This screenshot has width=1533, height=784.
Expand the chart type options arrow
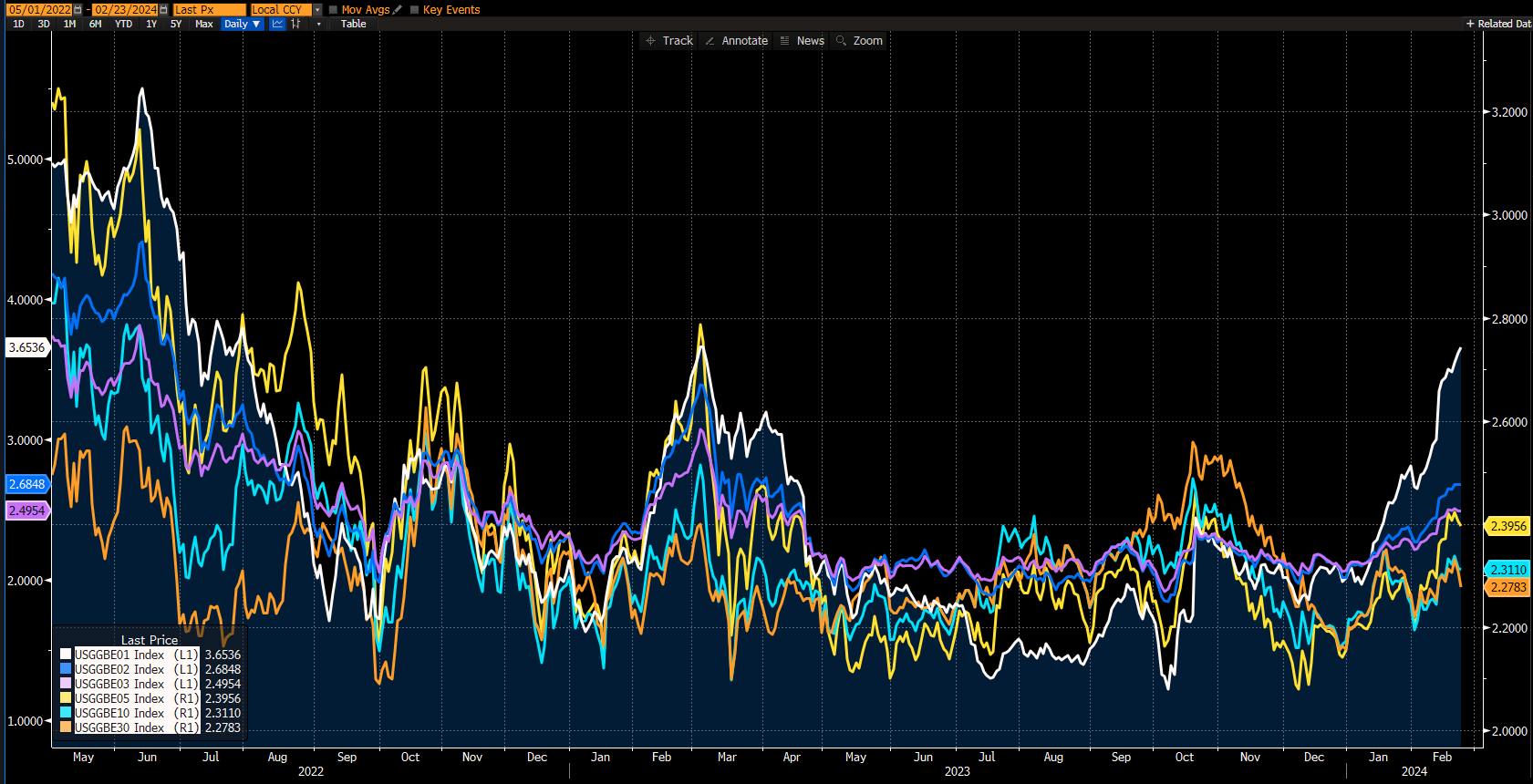318,24
